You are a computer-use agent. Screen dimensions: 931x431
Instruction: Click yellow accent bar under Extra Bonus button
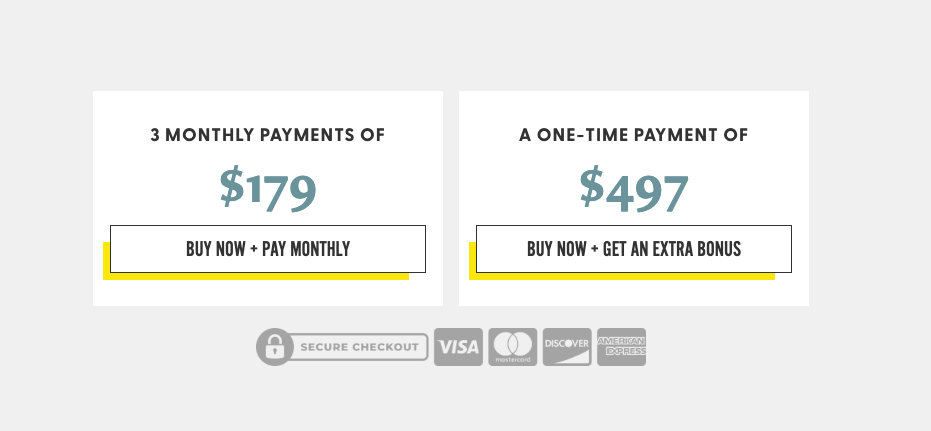[x=622, y=277]
